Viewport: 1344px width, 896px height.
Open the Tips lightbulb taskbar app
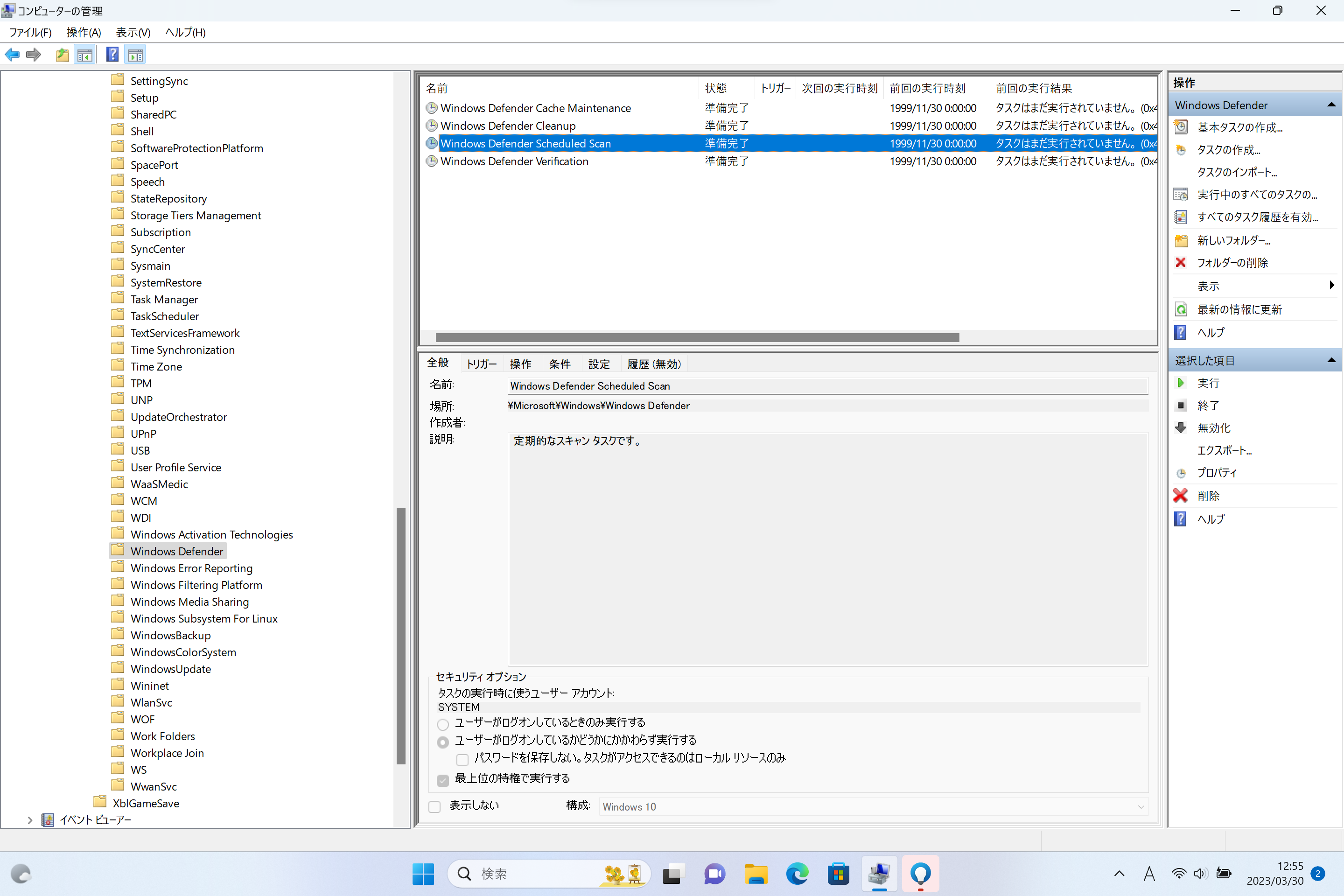click(921, 874)
